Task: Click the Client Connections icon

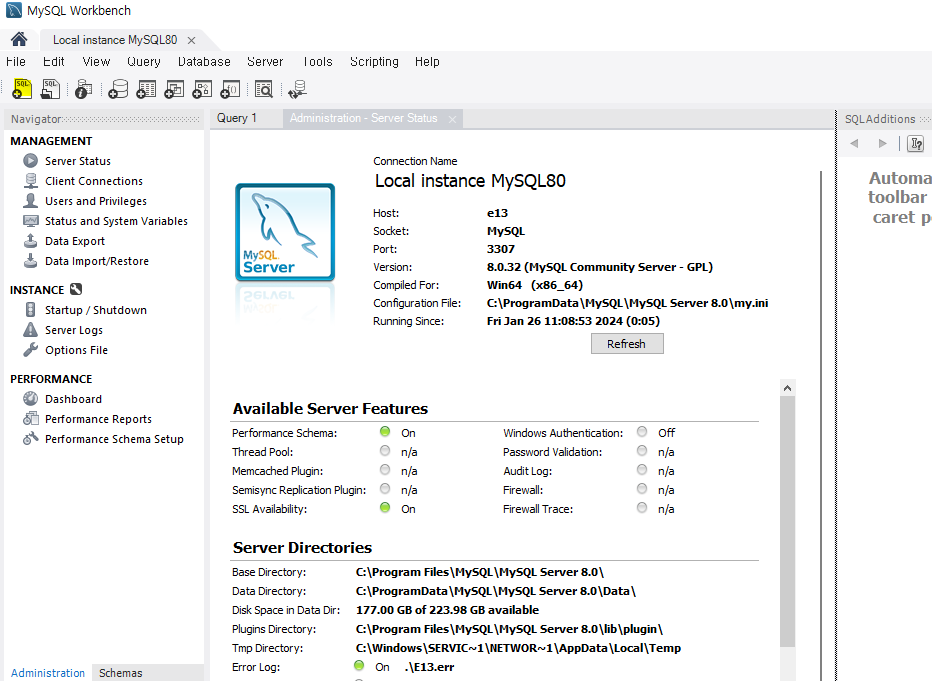Action: [30, 181]
